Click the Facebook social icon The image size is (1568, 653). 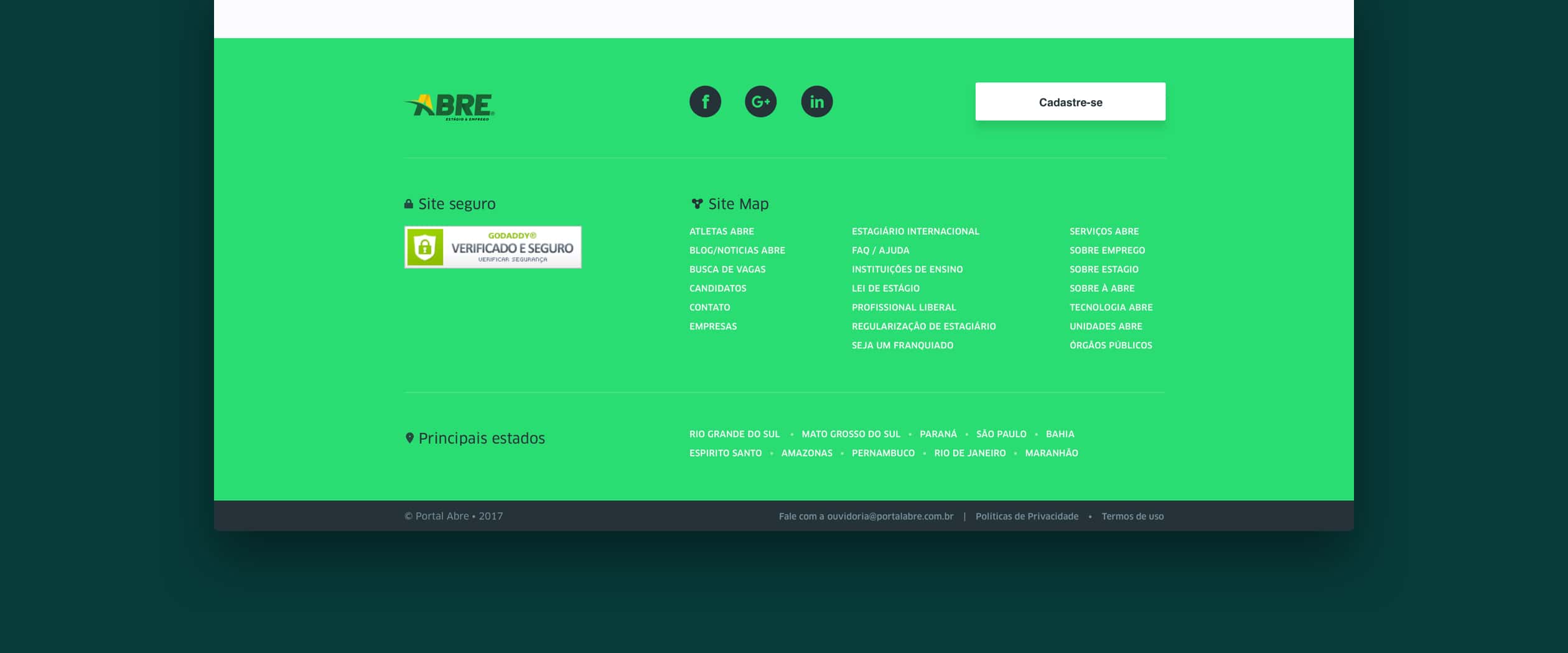pos(705,101)
